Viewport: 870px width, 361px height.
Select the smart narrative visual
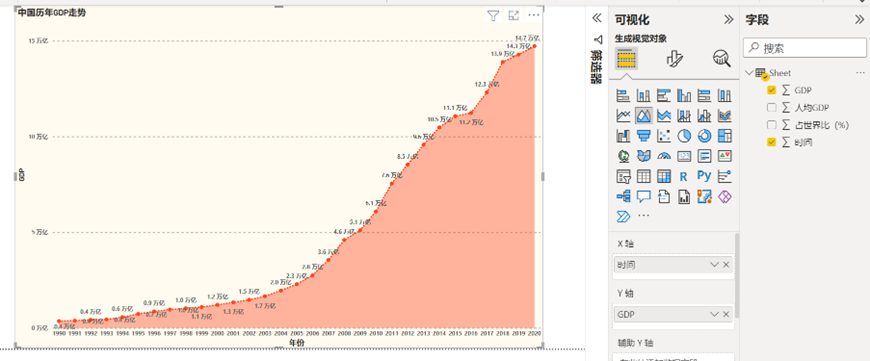(664, 196)
